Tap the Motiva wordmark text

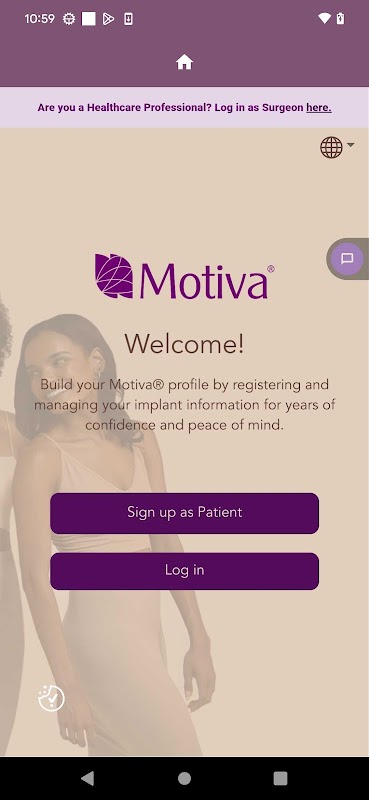(x=204, y=281)
